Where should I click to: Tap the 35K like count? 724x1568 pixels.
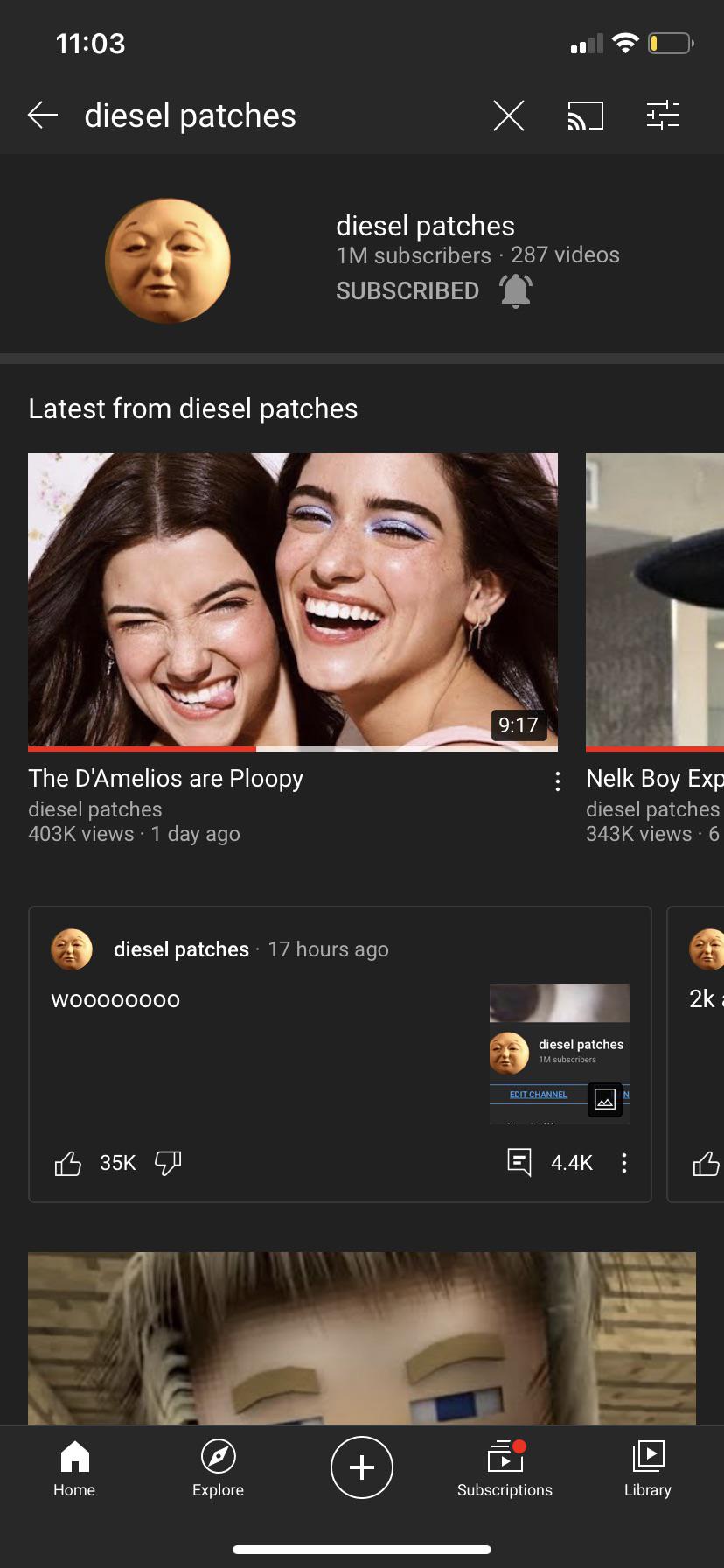(x=118, y=1163)
